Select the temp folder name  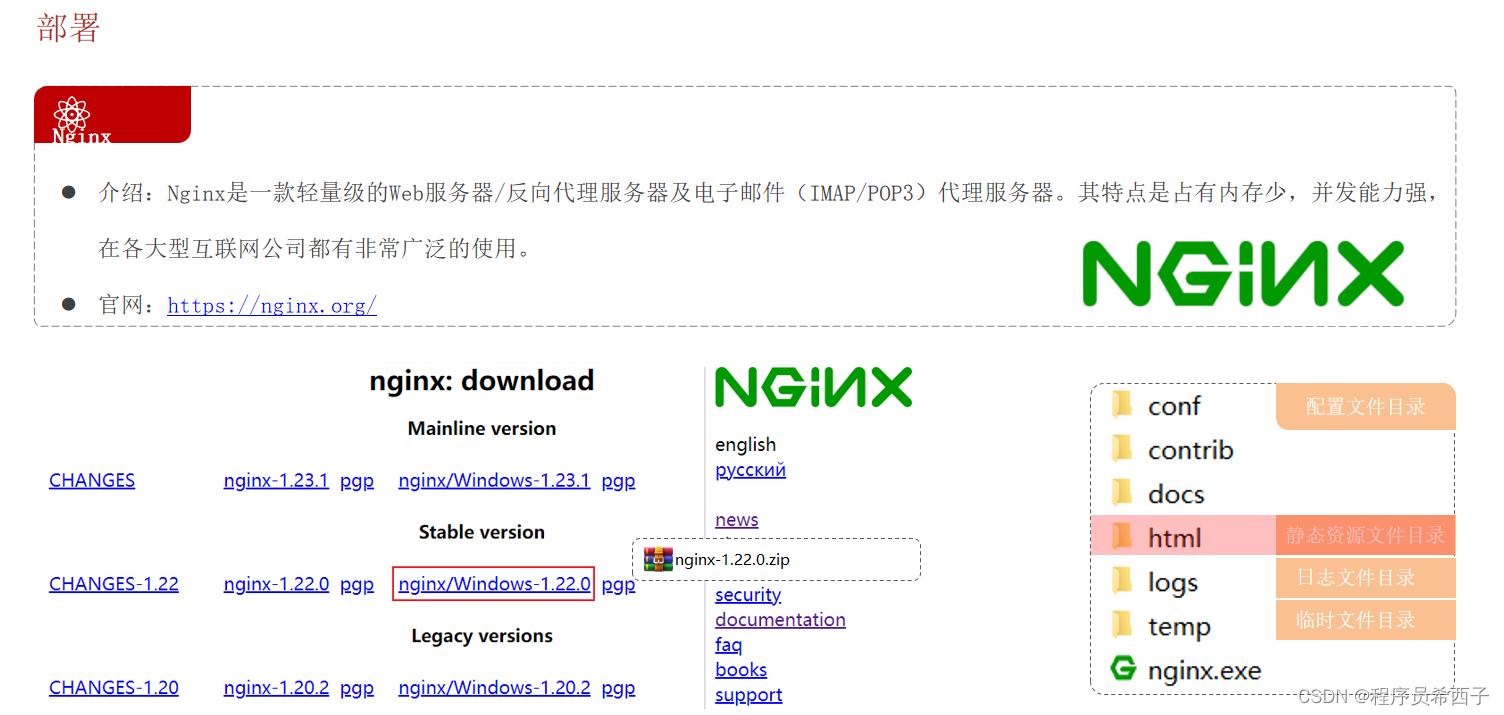pos(1179,627)
